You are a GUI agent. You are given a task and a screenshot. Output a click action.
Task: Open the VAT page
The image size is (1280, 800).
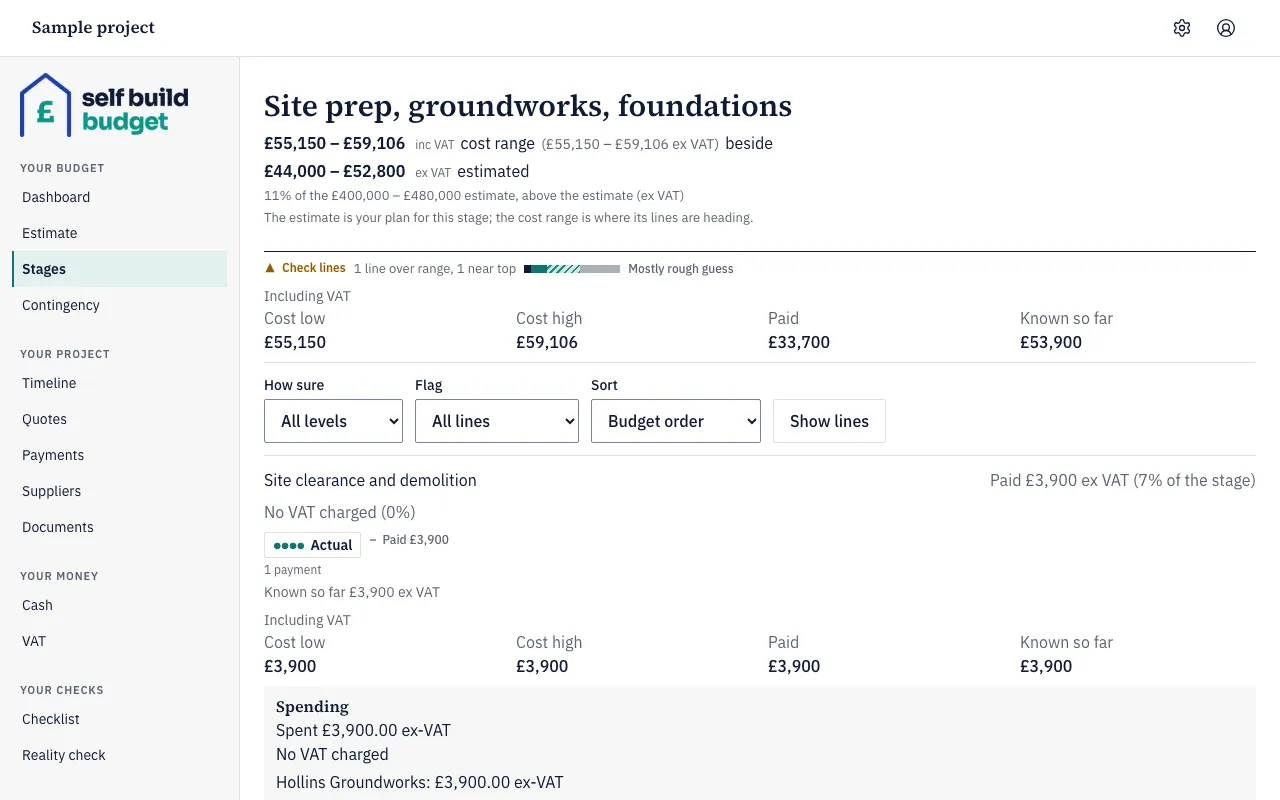(119, 641)
